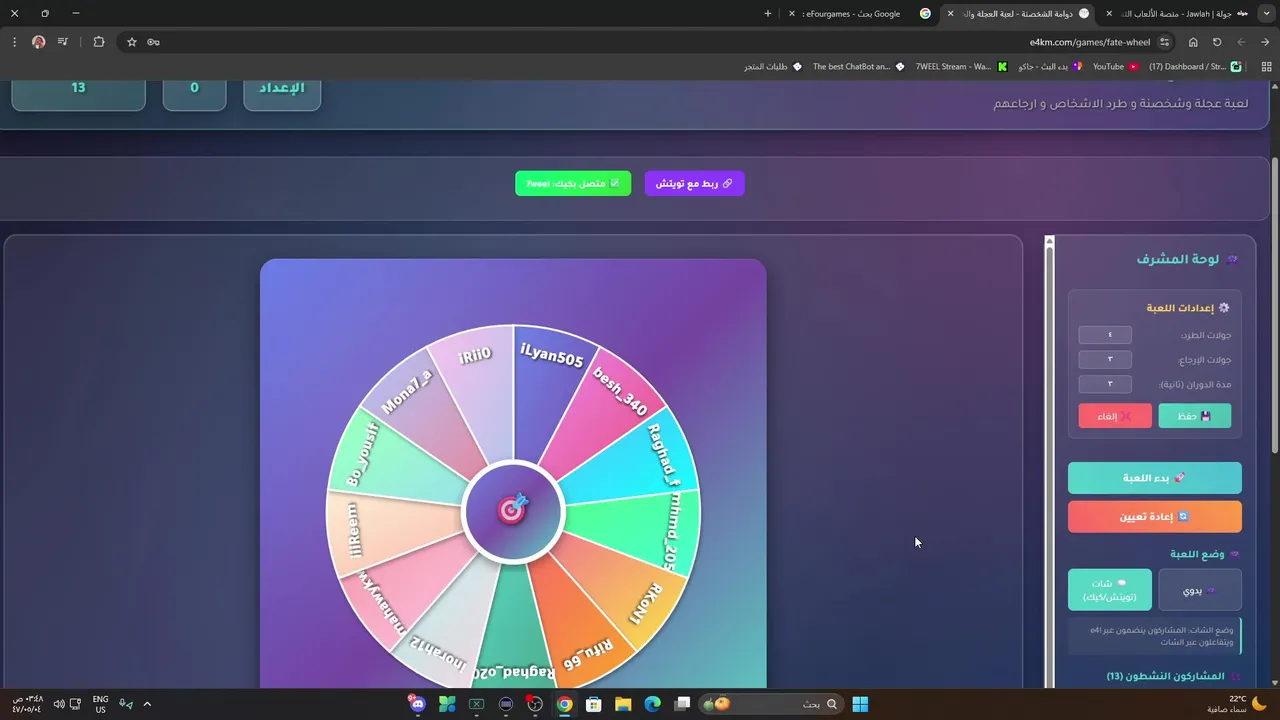1280x720 pixels.
Task: Click the إعادة تعيين reset button
Action: tap(1154, 517)
